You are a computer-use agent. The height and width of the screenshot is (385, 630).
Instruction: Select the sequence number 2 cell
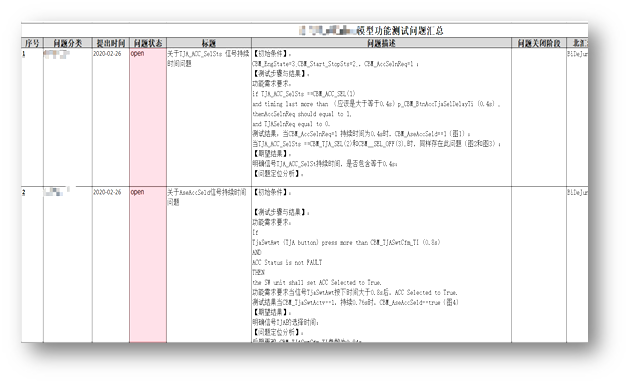32,264
